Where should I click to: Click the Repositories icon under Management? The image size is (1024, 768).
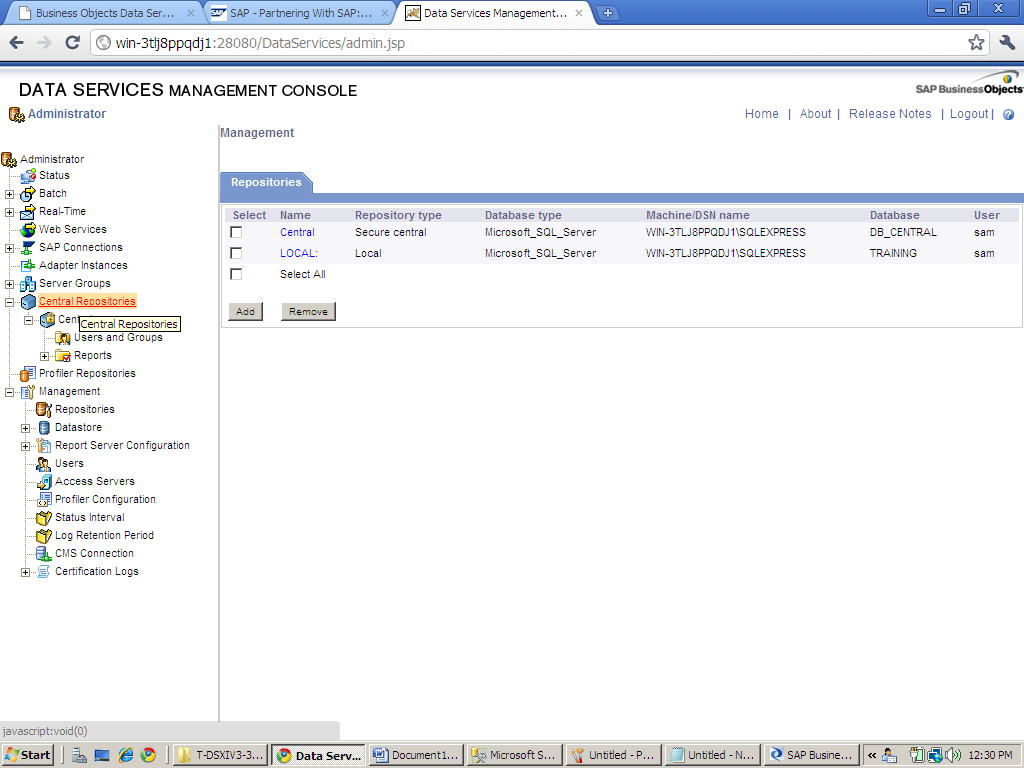pyautogui.click(x=44, y=409)
